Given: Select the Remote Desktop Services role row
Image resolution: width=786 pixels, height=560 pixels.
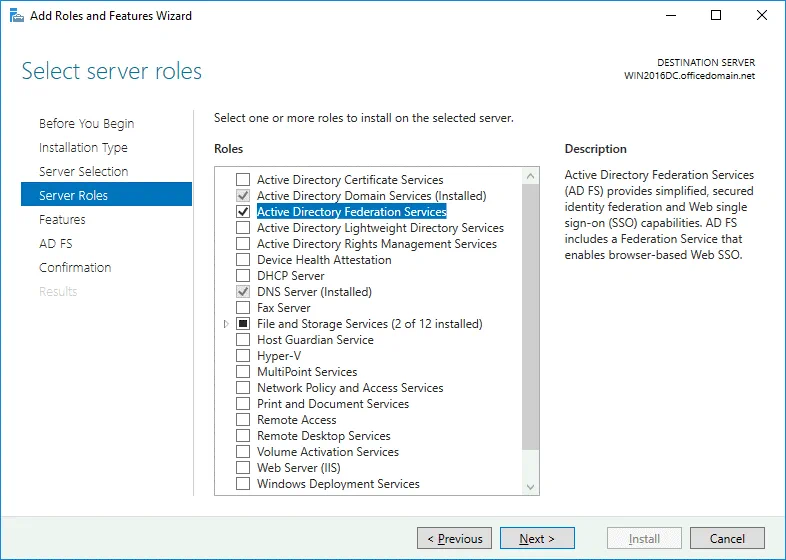Looking at the screenshot, I should pyautogui.click(x=323, y=436).
